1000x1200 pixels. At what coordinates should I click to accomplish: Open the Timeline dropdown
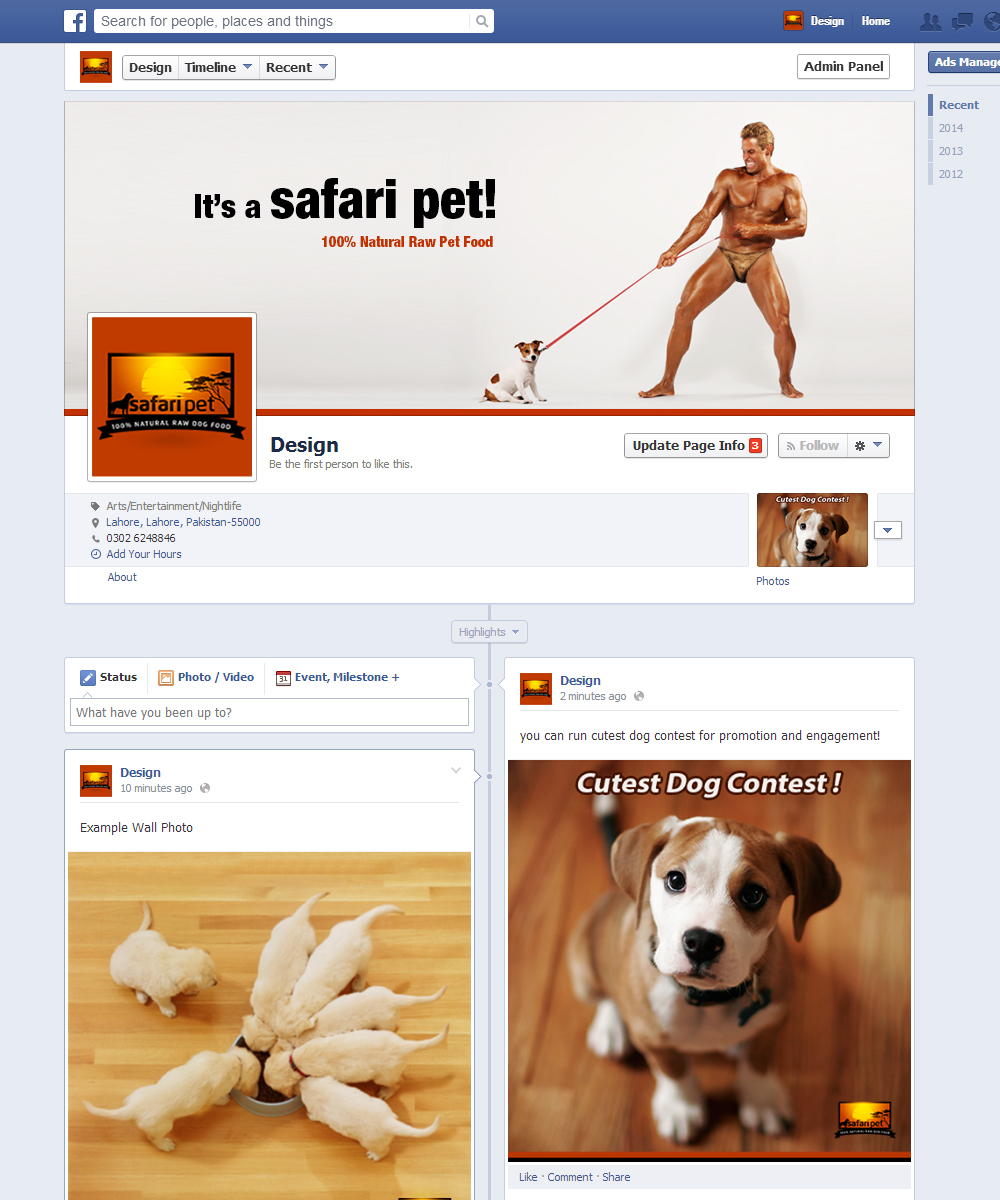[218, 67]
